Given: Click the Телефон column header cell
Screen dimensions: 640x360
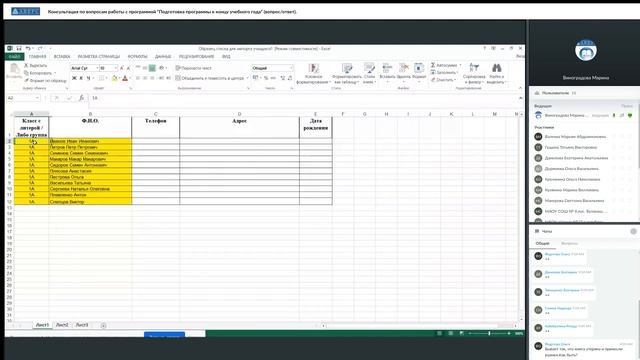Looking at the screenshot, I should click(156, 127).
